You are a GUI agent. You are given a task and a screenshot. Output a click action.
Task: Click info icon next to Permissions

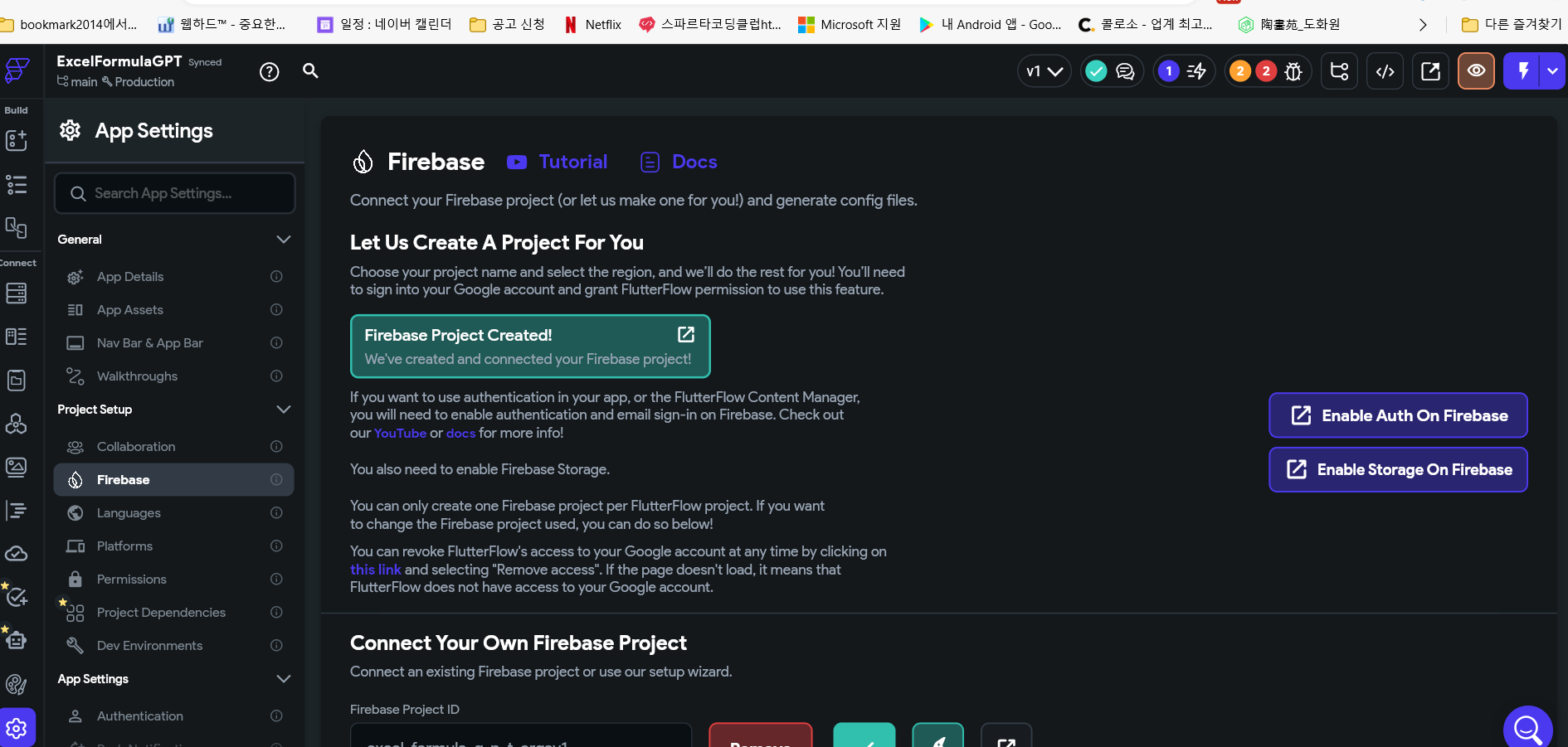tap(276, 580)
